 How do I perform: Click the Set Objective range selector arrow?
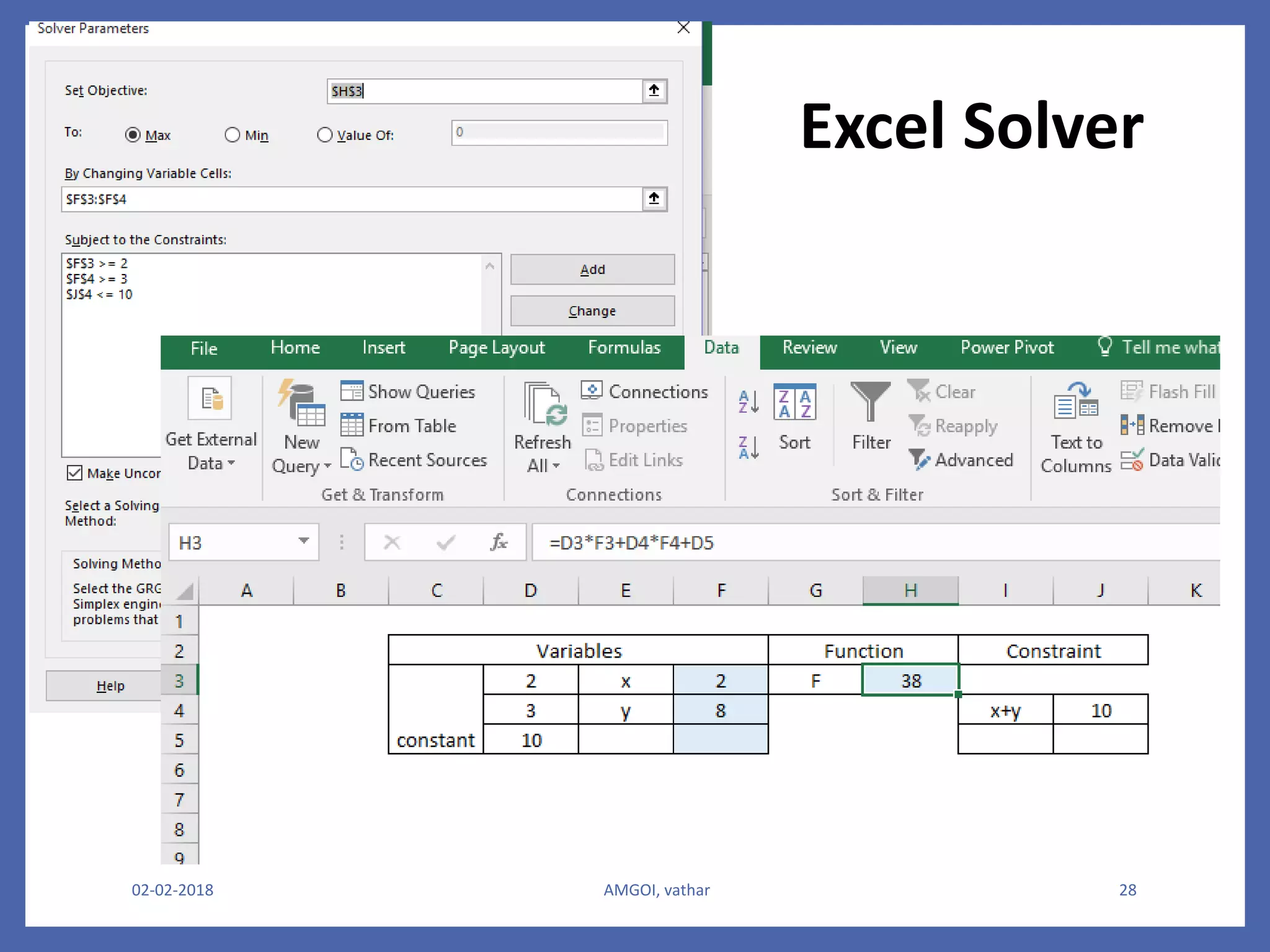(654, 91)
